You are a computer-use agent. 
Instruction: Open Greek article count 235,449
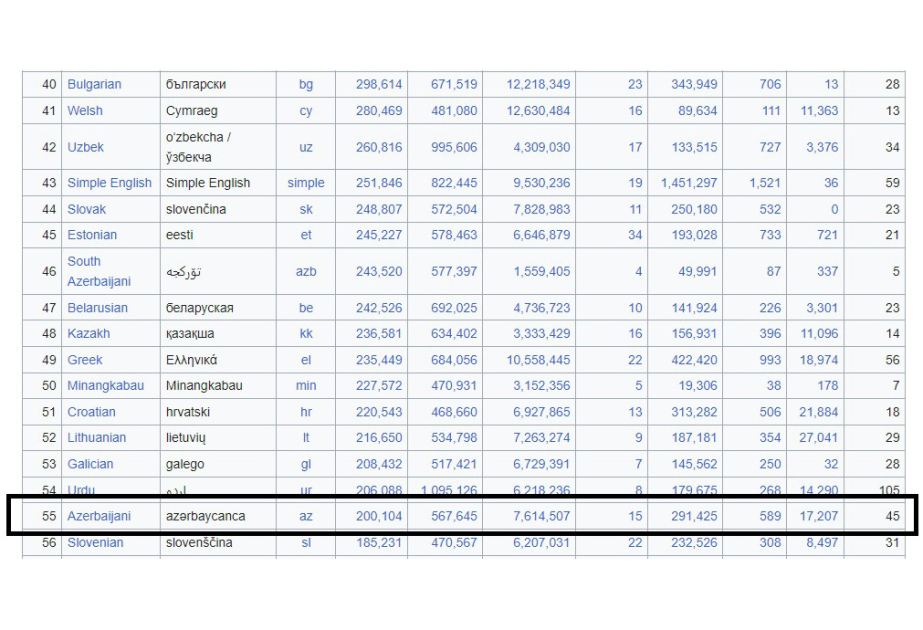[x=379, y=360]
